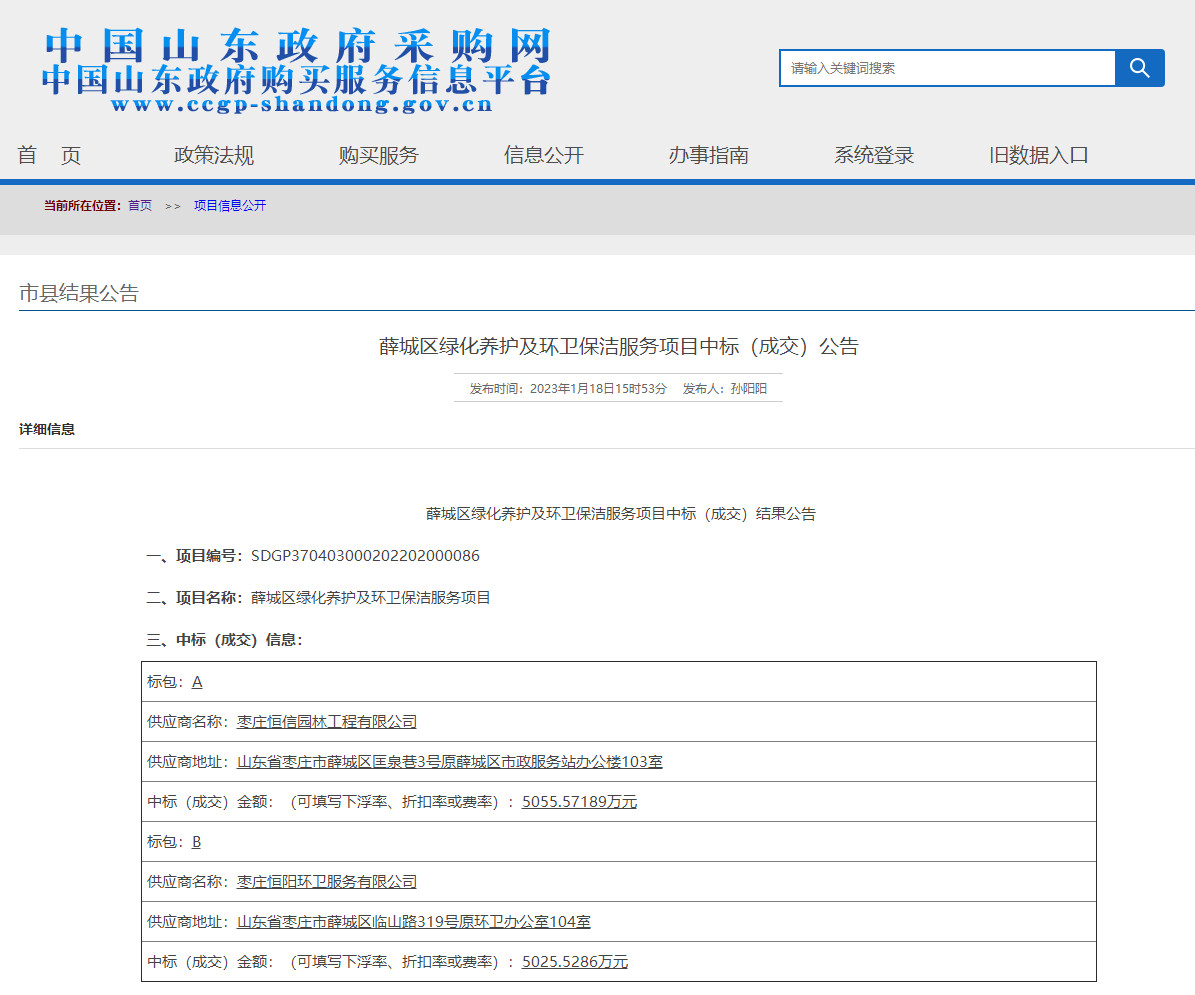Click the 项目信息公开 breadcrumb link

[229, 206]
